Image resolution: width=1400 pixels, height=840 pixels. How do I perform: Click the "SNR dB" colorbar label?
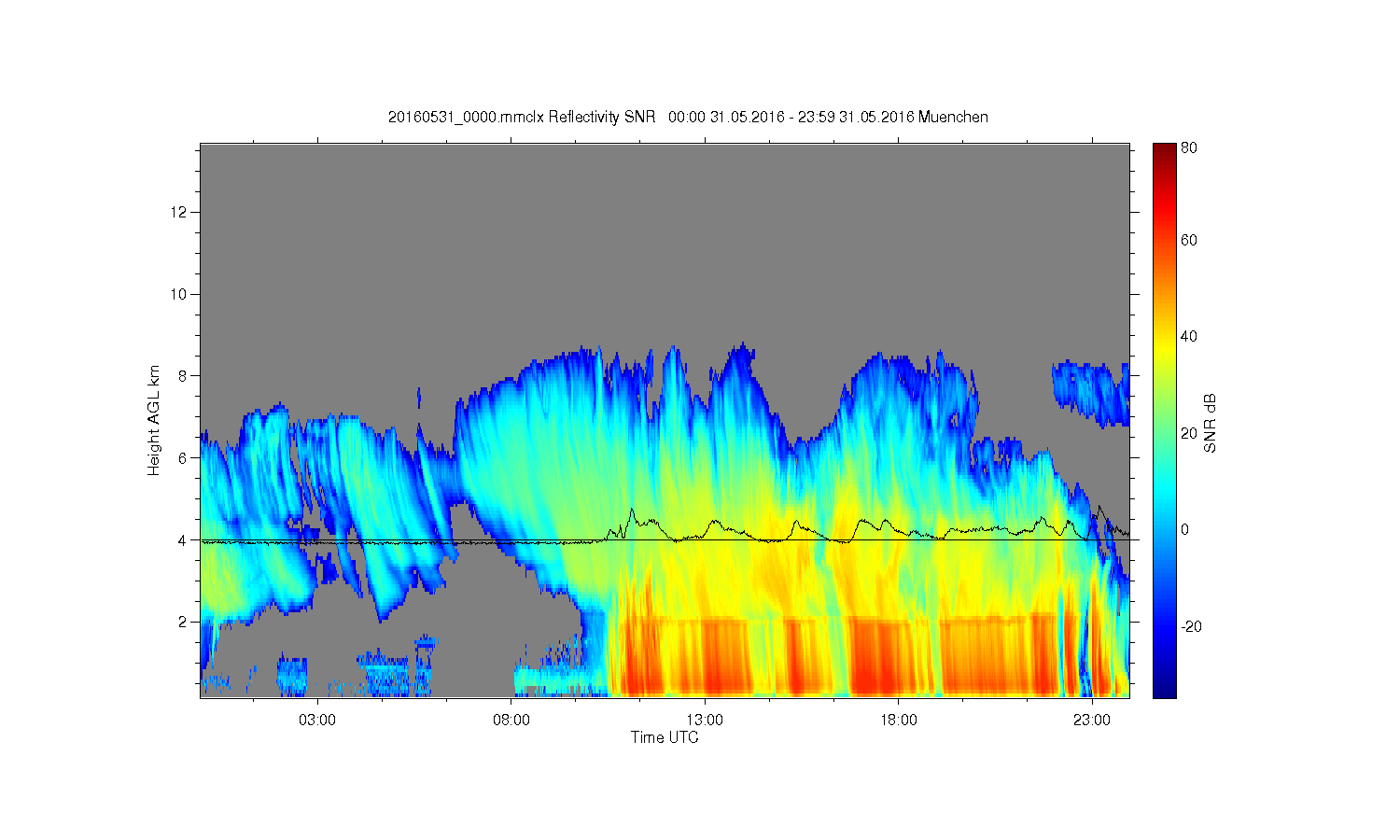(1210, 423)
